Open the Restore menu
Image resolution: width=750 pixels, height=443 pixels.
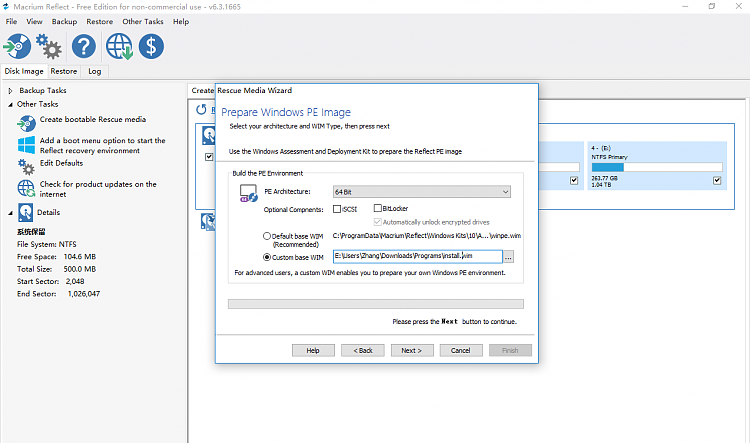[99, 22]
